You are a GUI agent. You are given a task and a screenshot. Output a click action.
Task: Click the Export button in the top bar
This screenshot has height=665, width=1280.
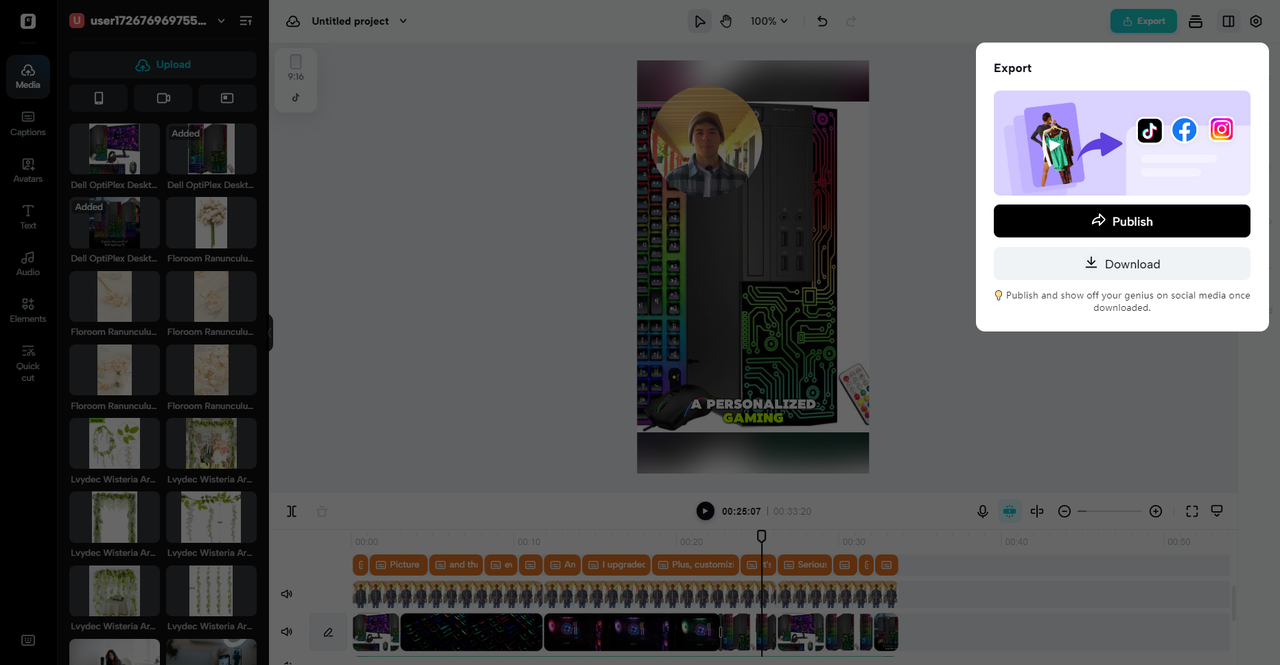click(x=1143, y=21)
